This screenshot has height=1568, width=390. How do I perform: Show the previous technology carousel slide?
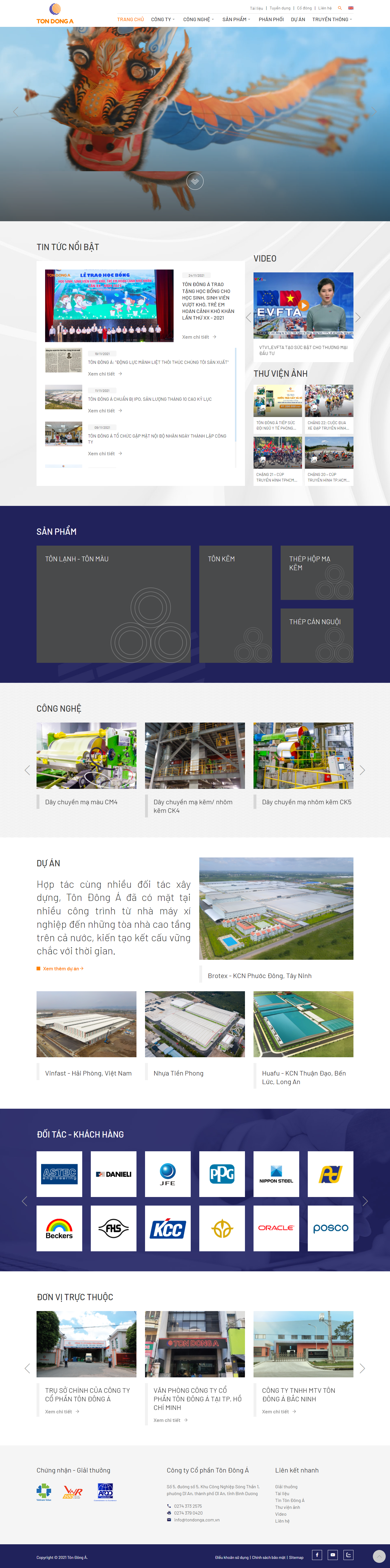click(27, 770)
